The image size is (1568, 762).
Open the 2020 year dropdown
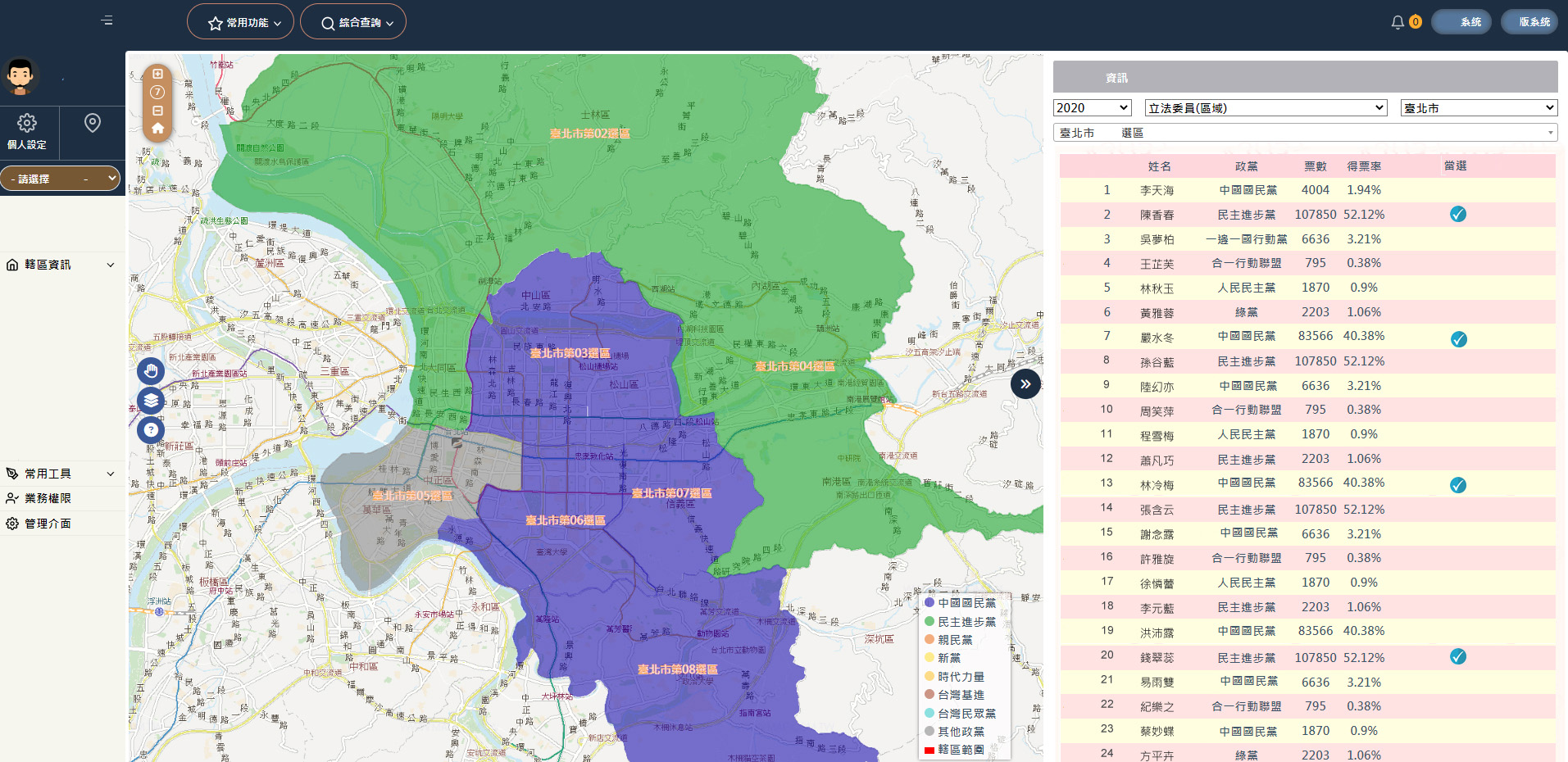(1092, 108)
